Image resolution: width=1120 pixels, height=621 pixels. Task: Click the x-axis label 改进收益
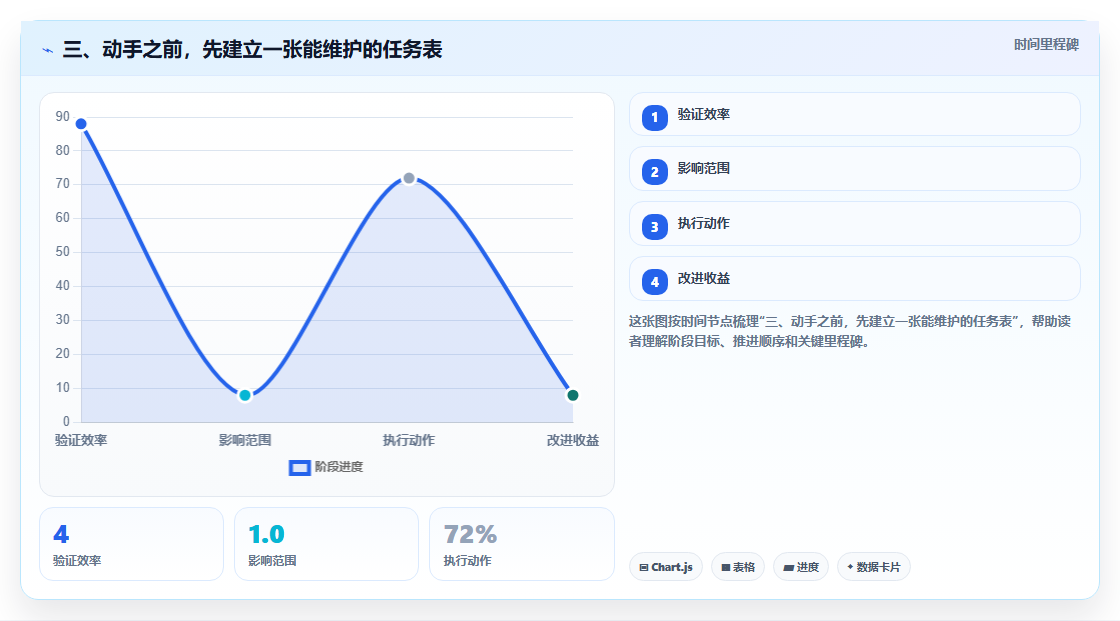(573, 440)
